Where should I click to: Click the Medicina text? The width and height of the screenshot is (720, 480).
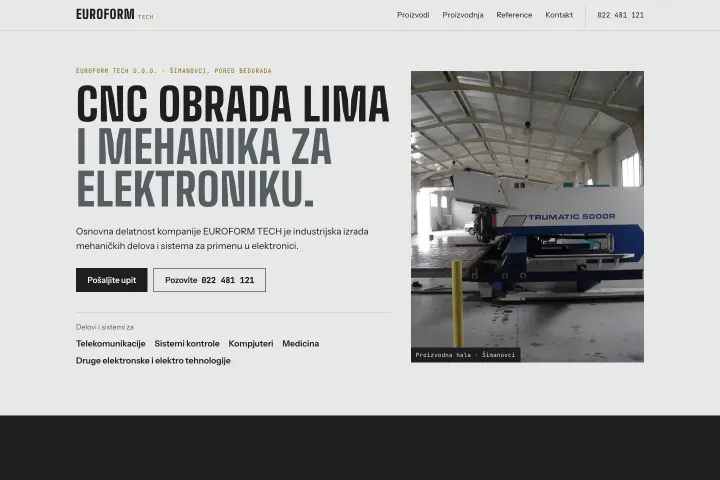tap(300, 344)
